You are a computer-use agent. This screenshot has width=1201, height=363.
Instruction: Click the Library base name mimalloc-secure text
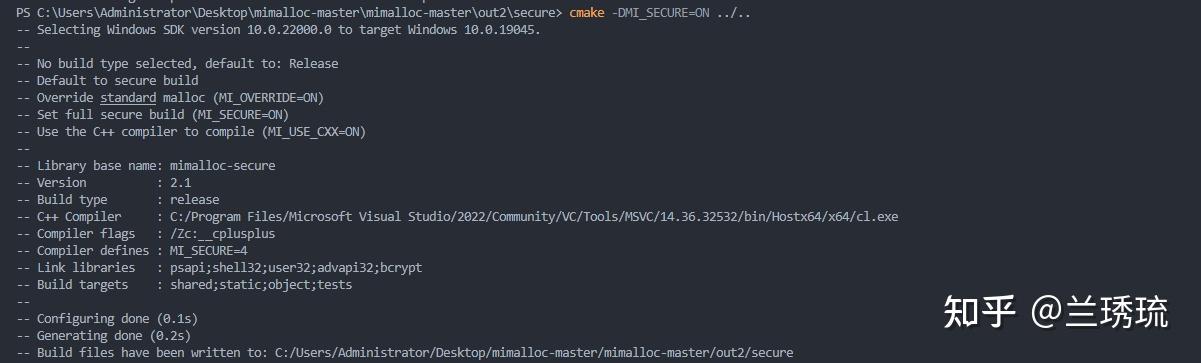coord(223,165)
